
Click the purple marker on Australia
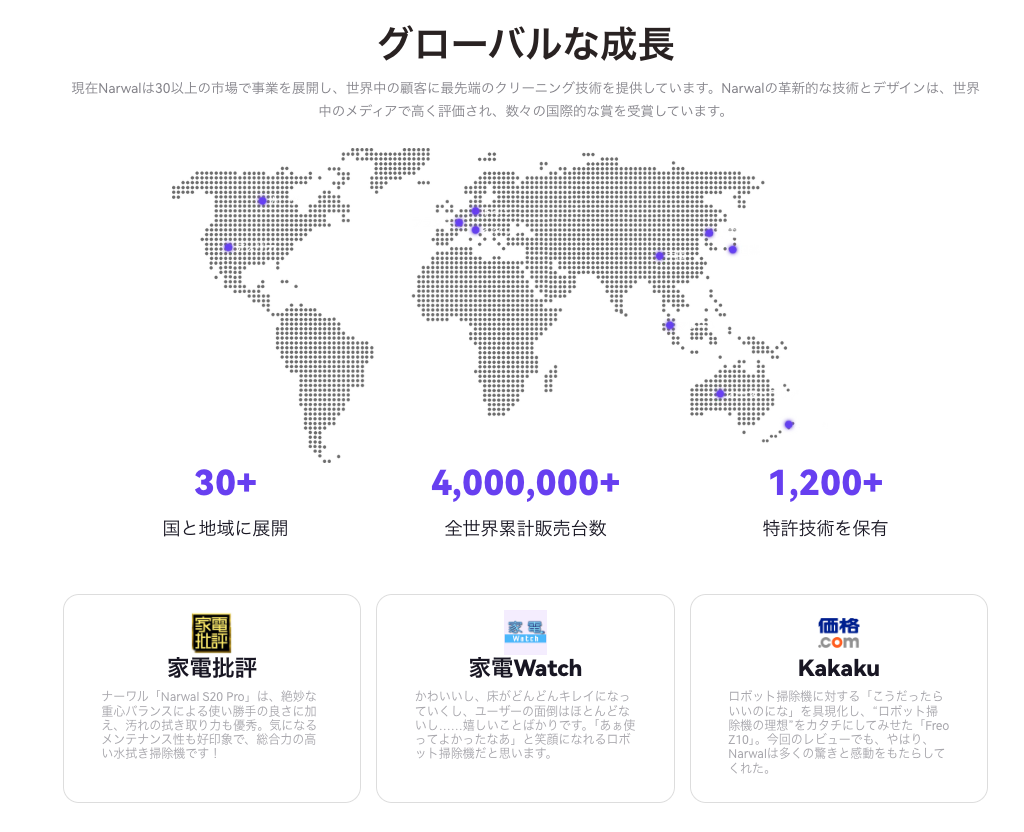coord(719,394)
